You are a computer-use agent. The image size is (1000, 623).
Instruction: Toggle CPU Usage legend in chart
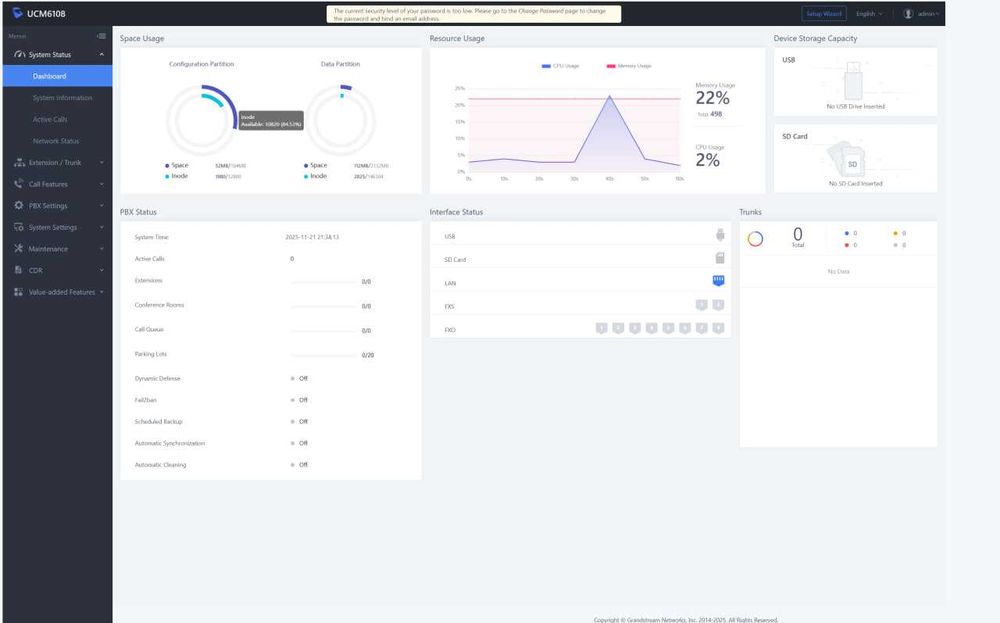coord(560,66)
